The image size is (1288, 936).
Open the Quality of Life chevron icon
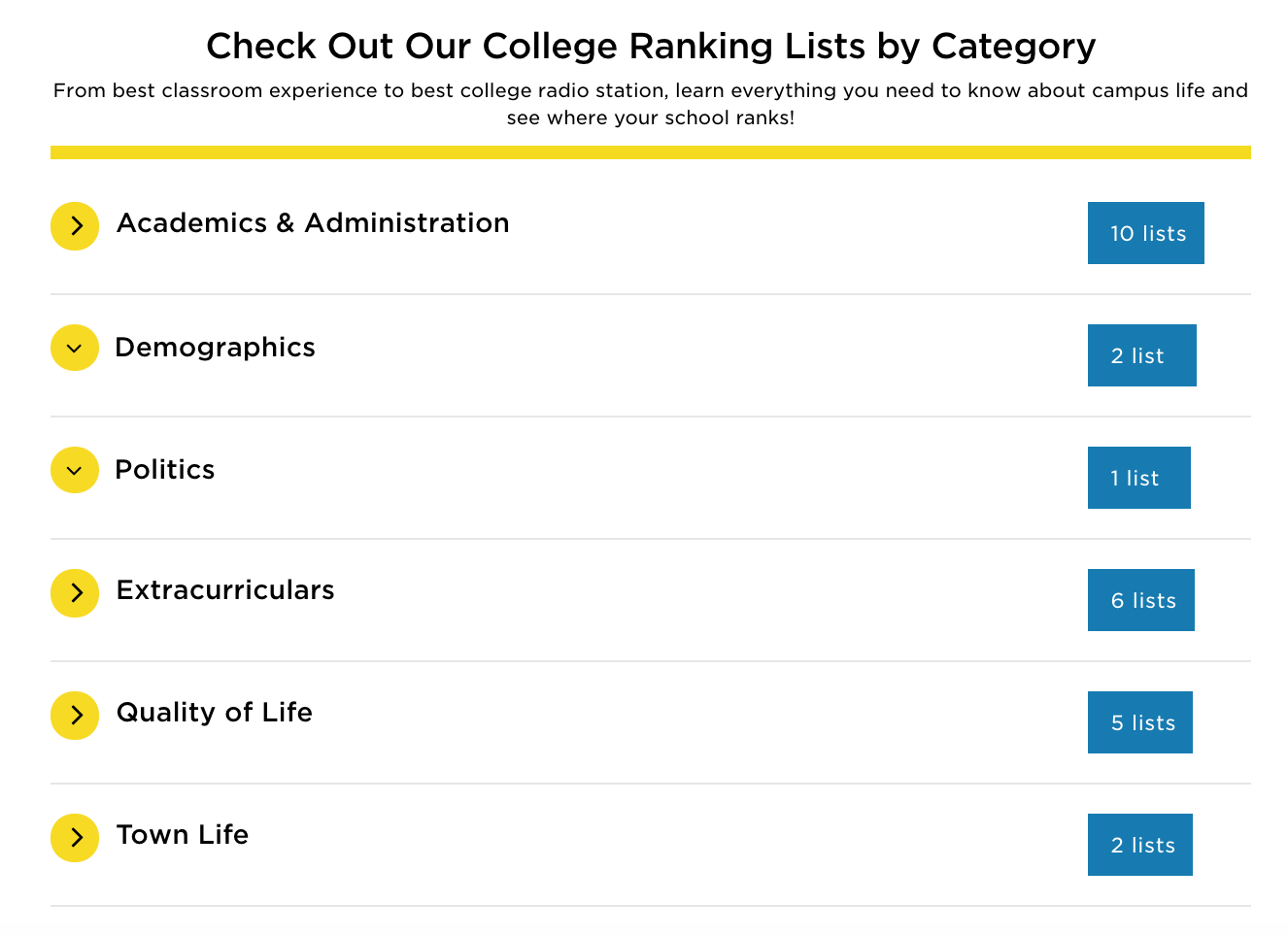click(x=75, y=716)
